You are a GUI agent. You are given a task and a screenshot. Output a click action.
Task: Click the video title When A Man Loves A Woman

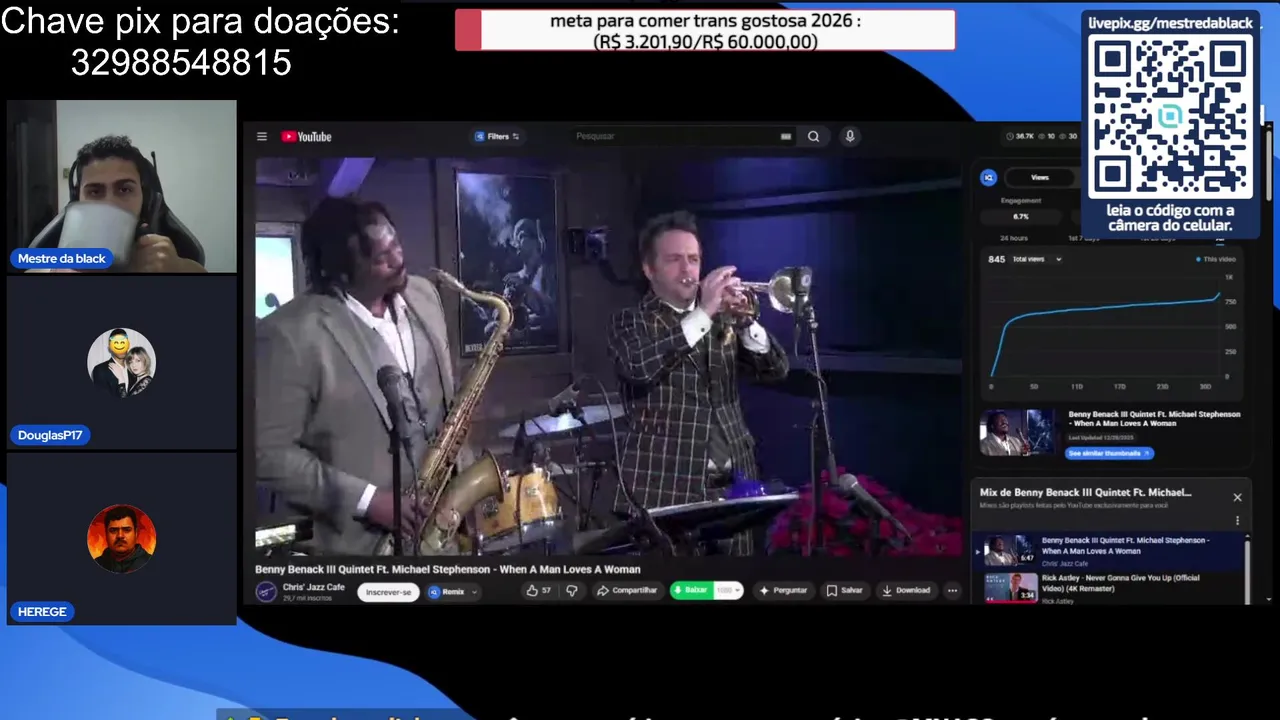[x=448, y=569]
